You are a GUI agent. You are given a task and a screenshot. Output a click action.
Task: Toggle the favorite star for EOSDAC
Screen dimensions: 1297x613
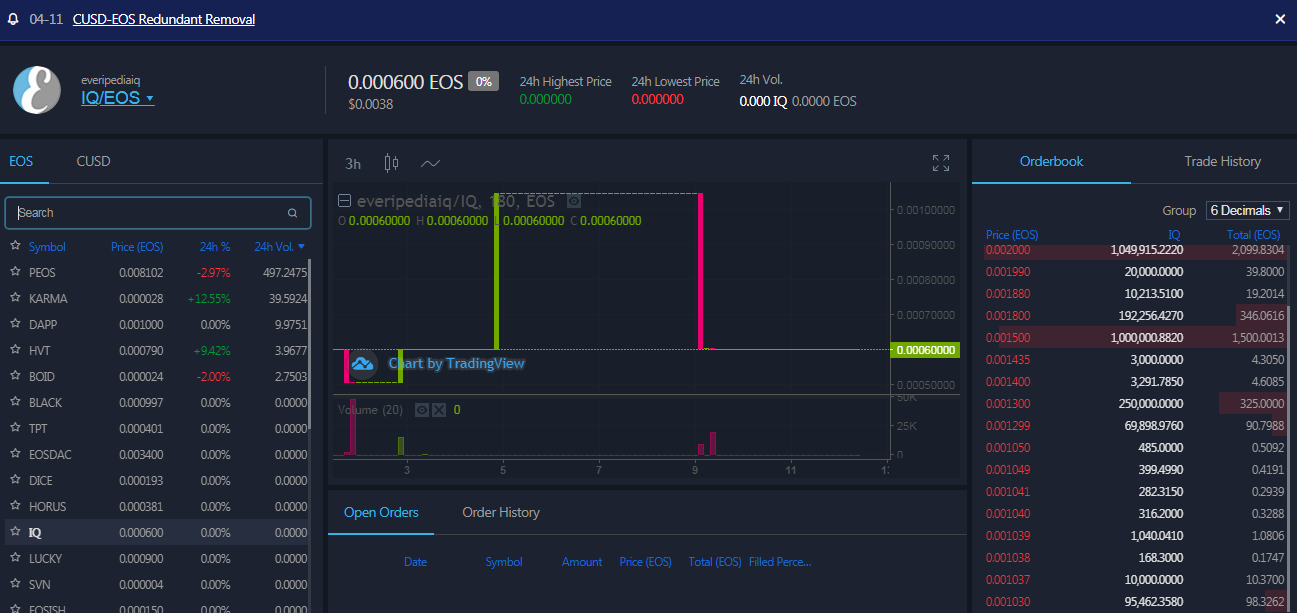[15, 454]
